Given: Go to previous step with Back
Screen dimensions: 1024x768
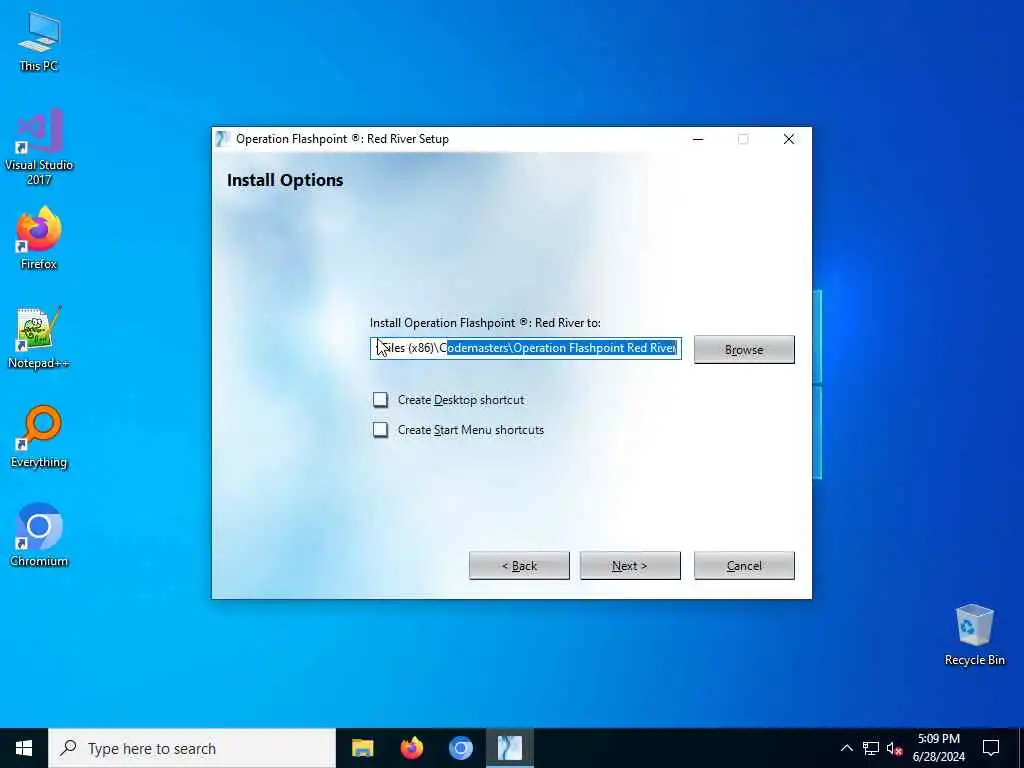Looking at the screenshot, I should [519, 566].
